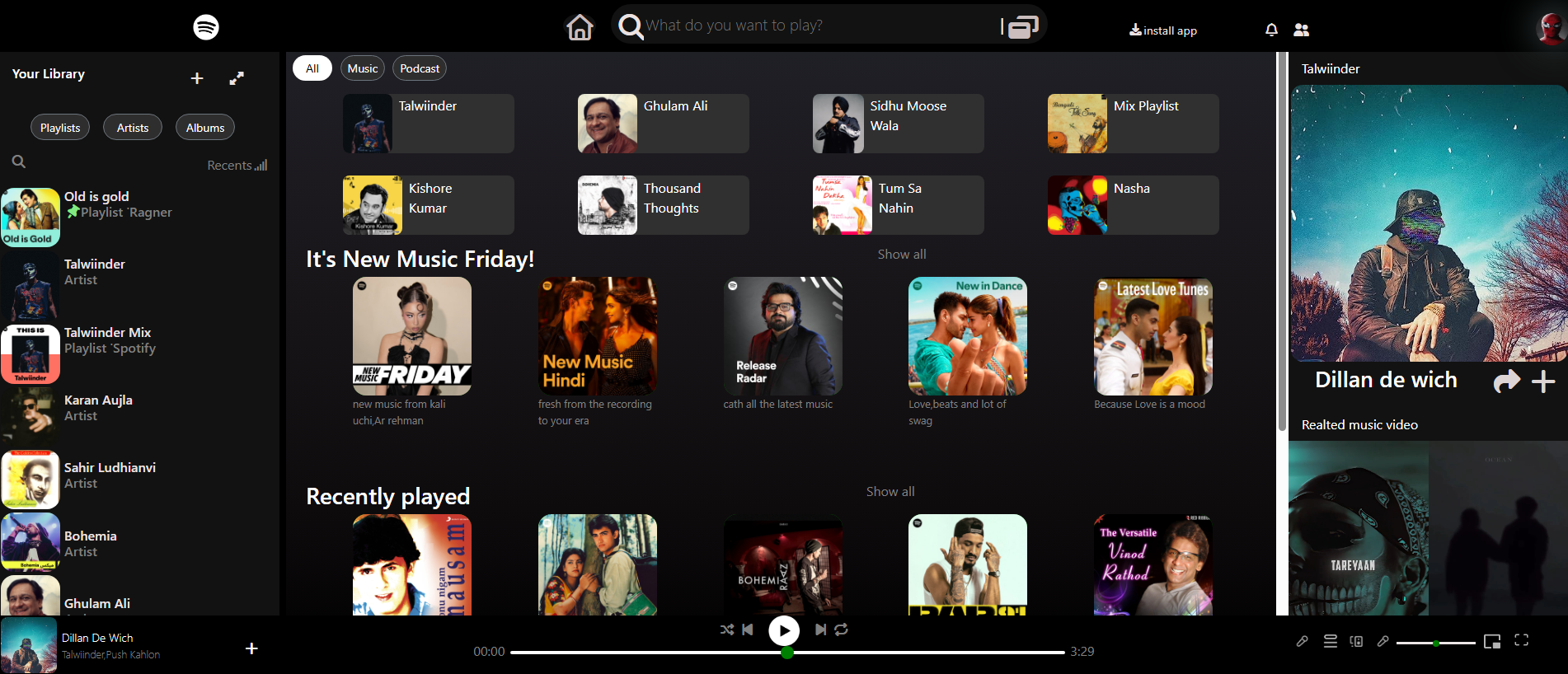This screenshot has width=1568, height=674.
Task: Switch to the Podcast filter tab
Action: (x=420, y=68)
